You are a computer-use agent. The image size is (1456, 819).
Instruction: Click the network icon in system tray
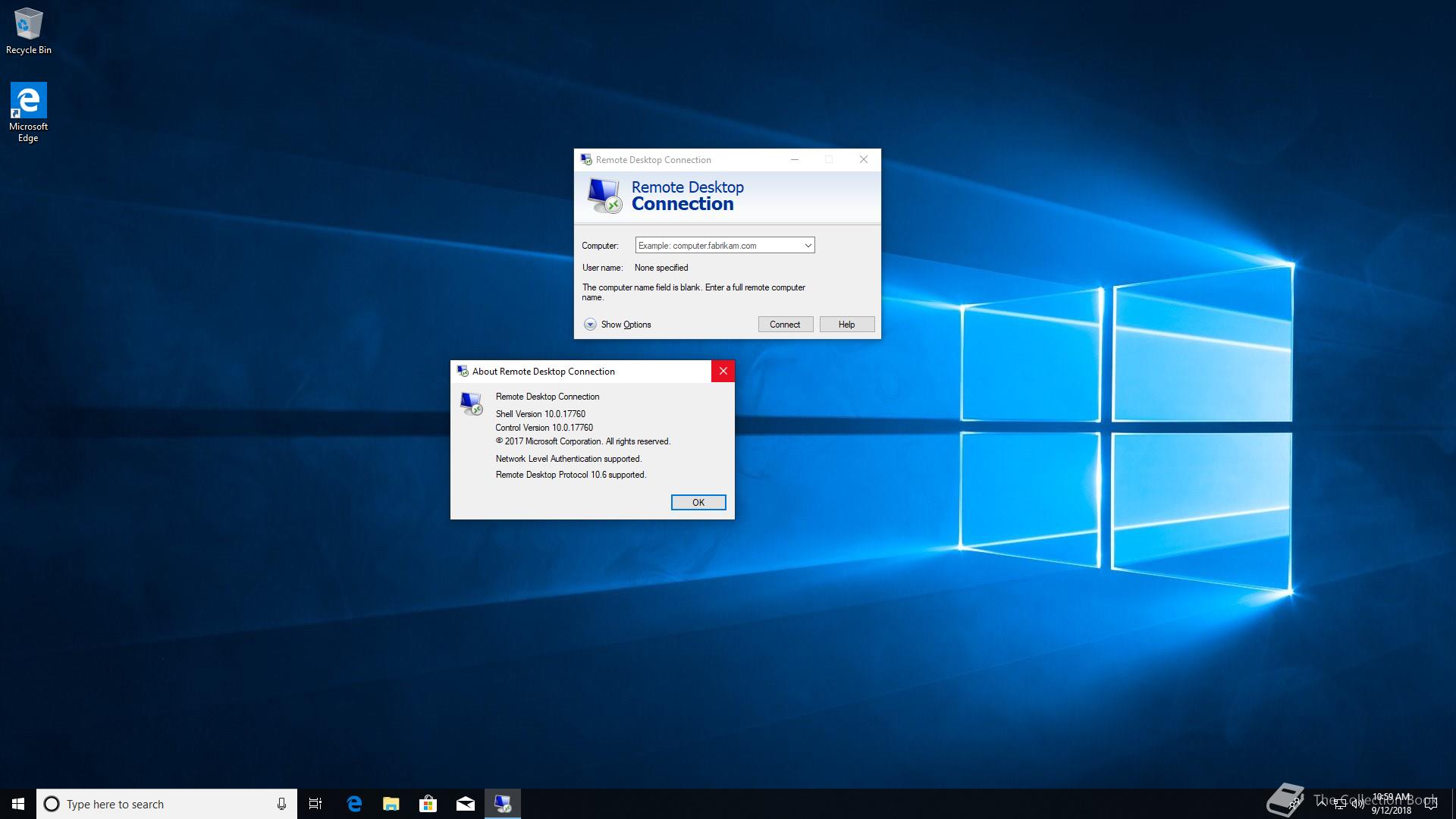tap(1339, 804)
